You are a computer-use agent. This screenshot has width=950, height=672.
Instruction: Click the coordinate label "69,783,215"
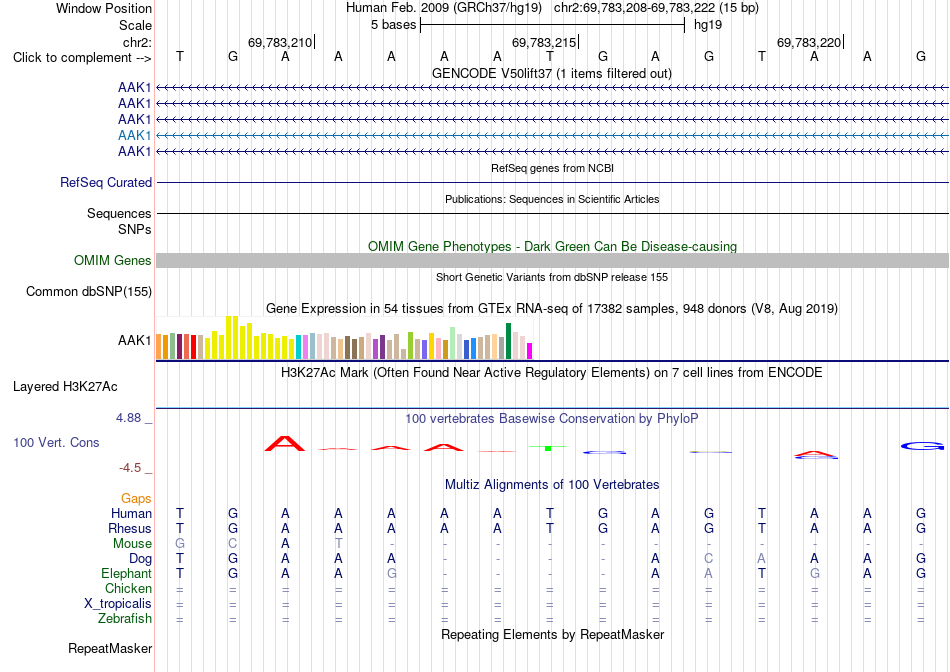[x=544, y=42]
